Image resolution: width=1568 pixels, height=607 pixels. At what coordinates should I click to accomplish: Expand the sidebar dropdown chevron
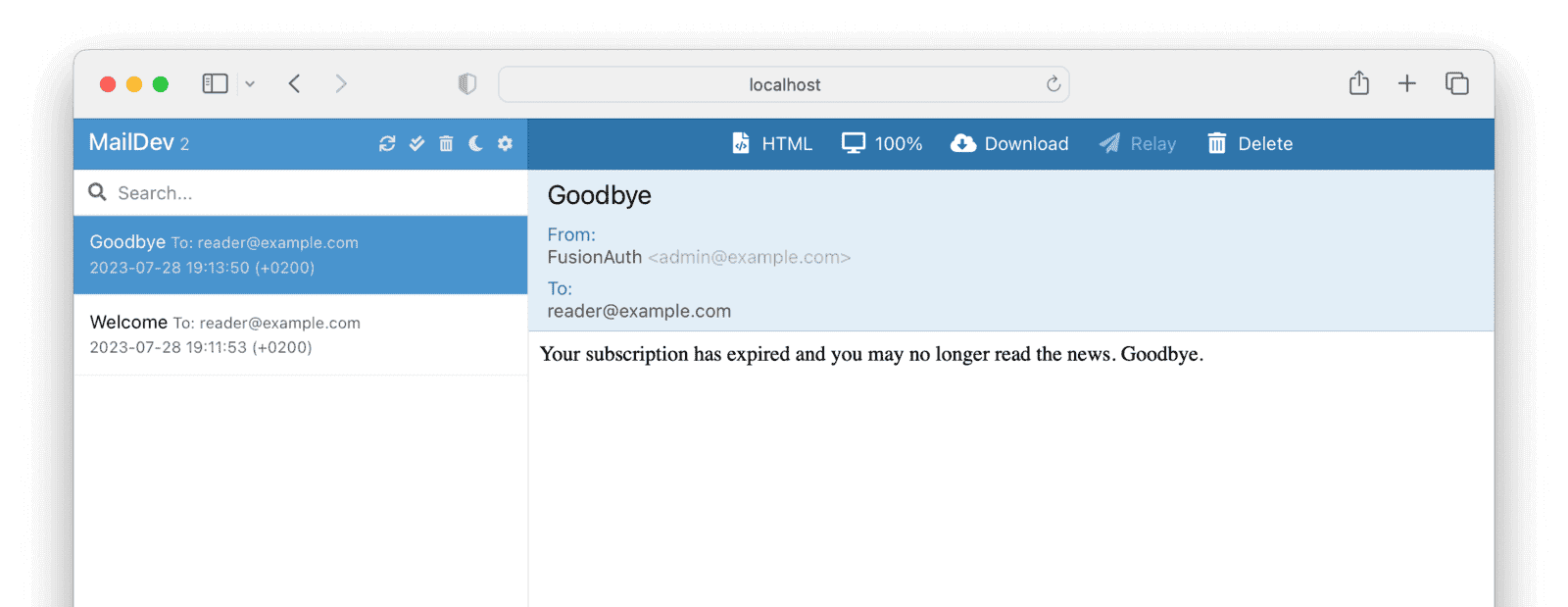click(x=250, y=84)
